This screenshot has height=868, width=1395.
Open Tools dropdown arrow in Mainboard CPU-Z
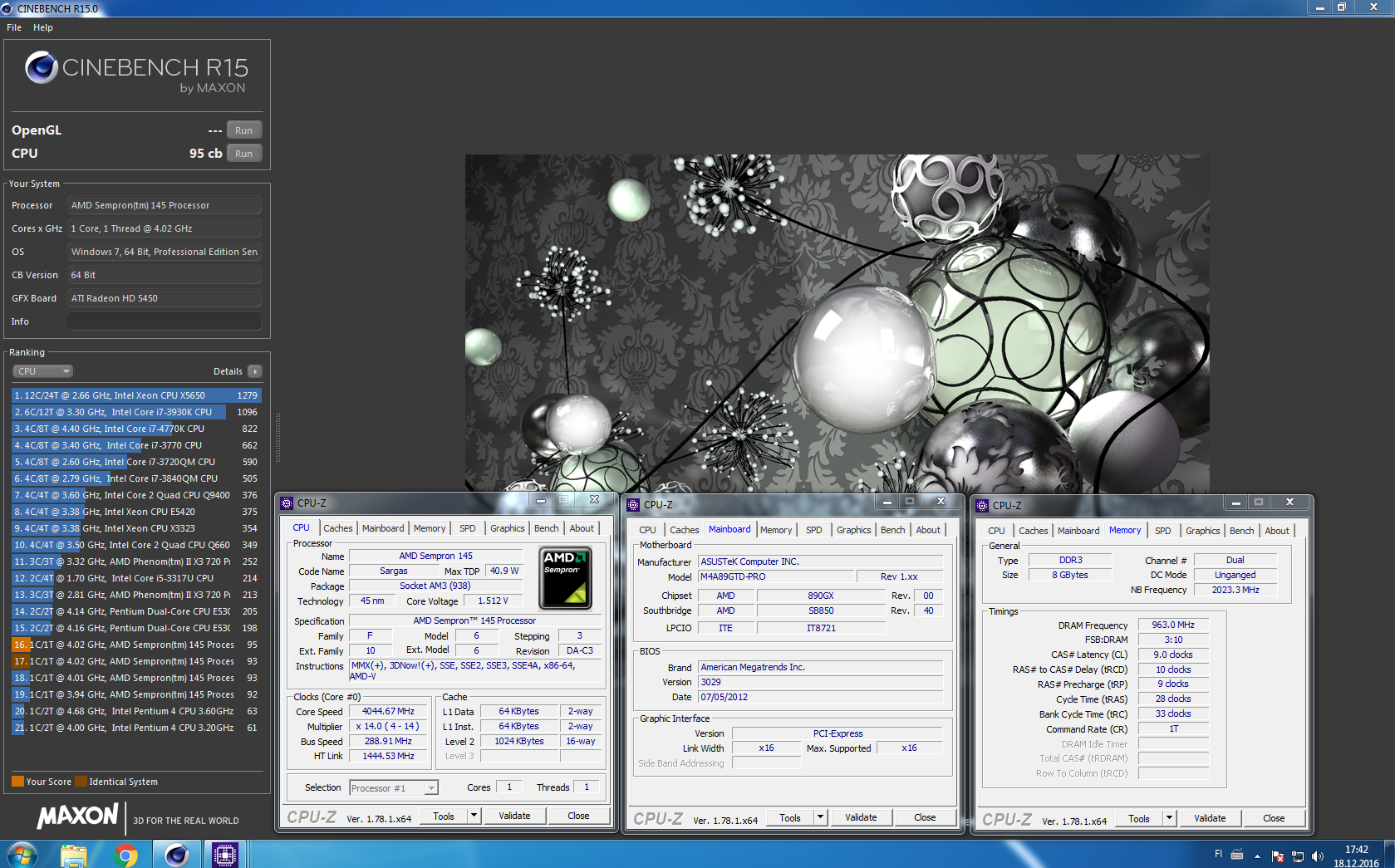tap(820, 817)
